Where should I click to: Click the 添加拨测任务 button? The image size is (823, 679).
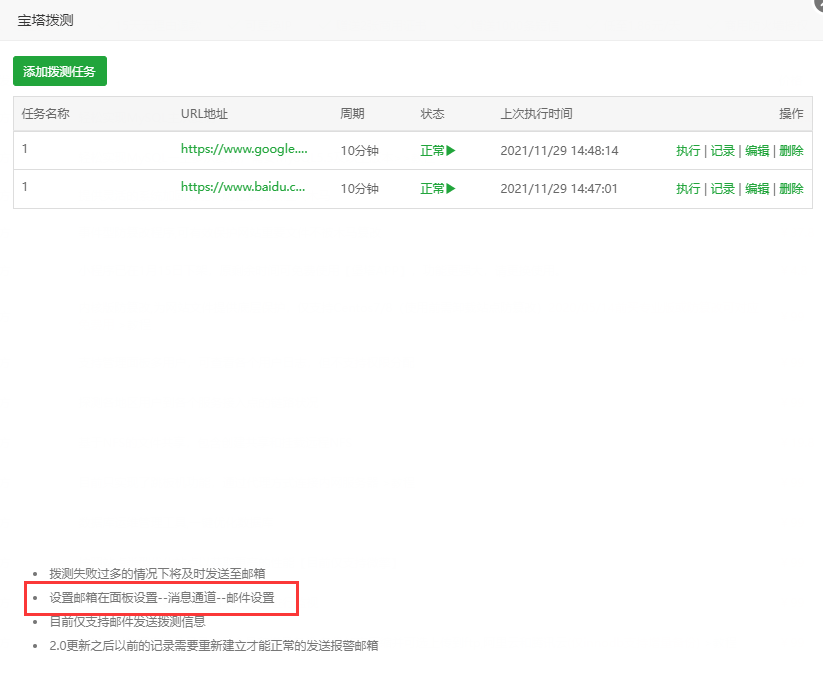coord(60,72)
